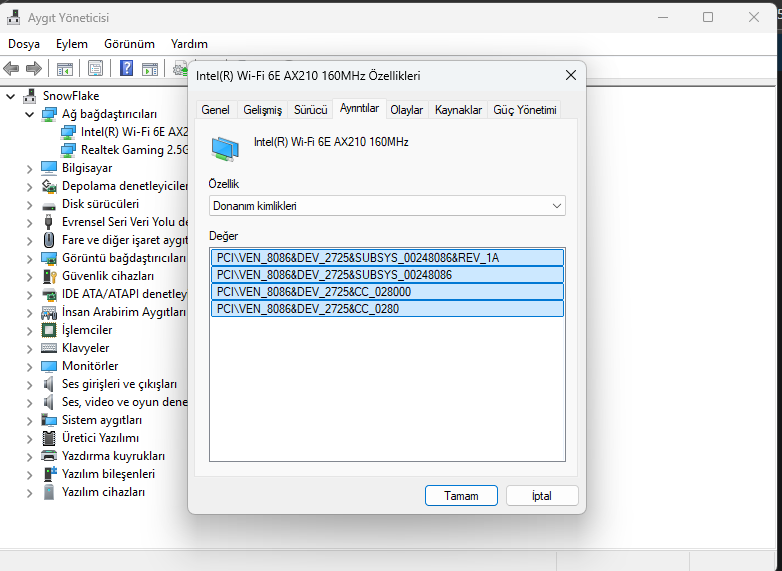This screenshot has width=782, height=571.
Task: Collapse the Ağ bağdaştırıcıları branch
Action: tap(29, 115)
